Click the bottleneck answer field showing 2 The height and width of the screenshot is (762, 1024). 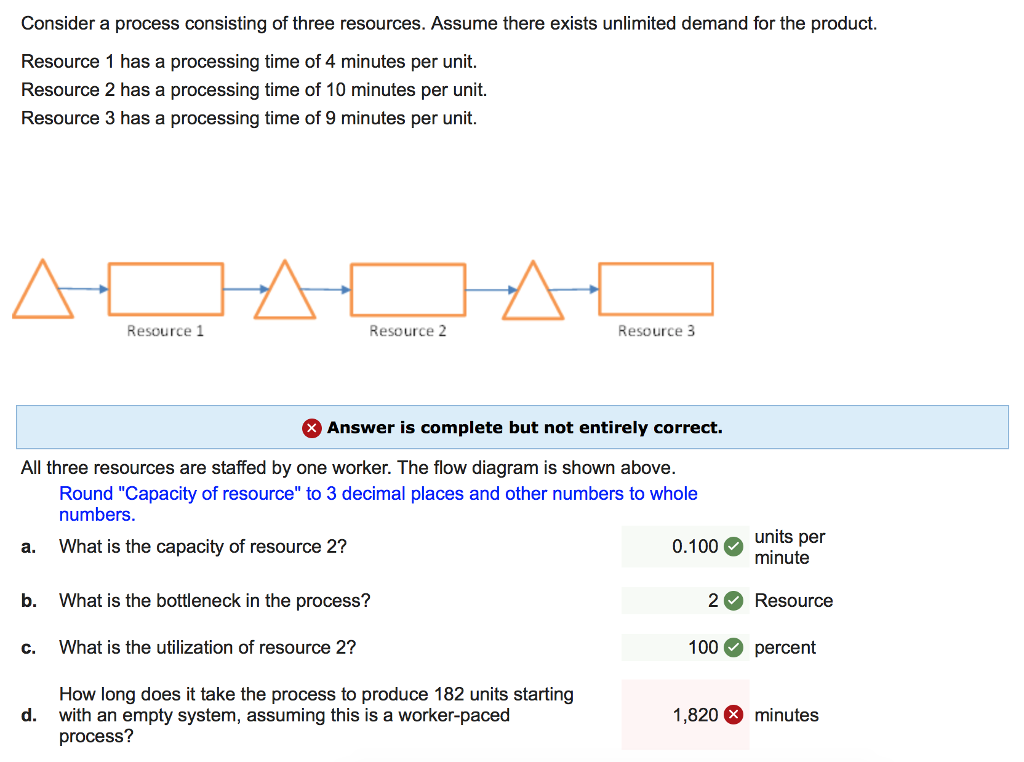click(685, 601)
